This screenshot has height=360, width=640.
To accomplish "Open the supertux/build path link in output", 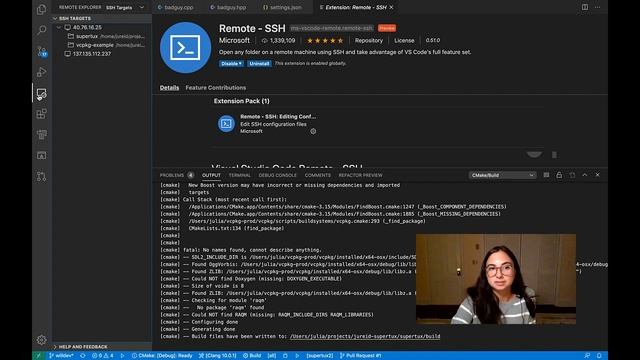I will pyautogui.click(x=365, y=336).
